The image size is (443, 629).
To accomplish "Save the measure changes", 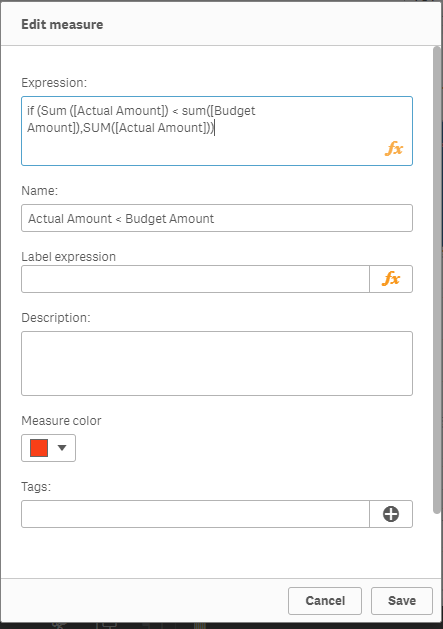I will point(402,601).
